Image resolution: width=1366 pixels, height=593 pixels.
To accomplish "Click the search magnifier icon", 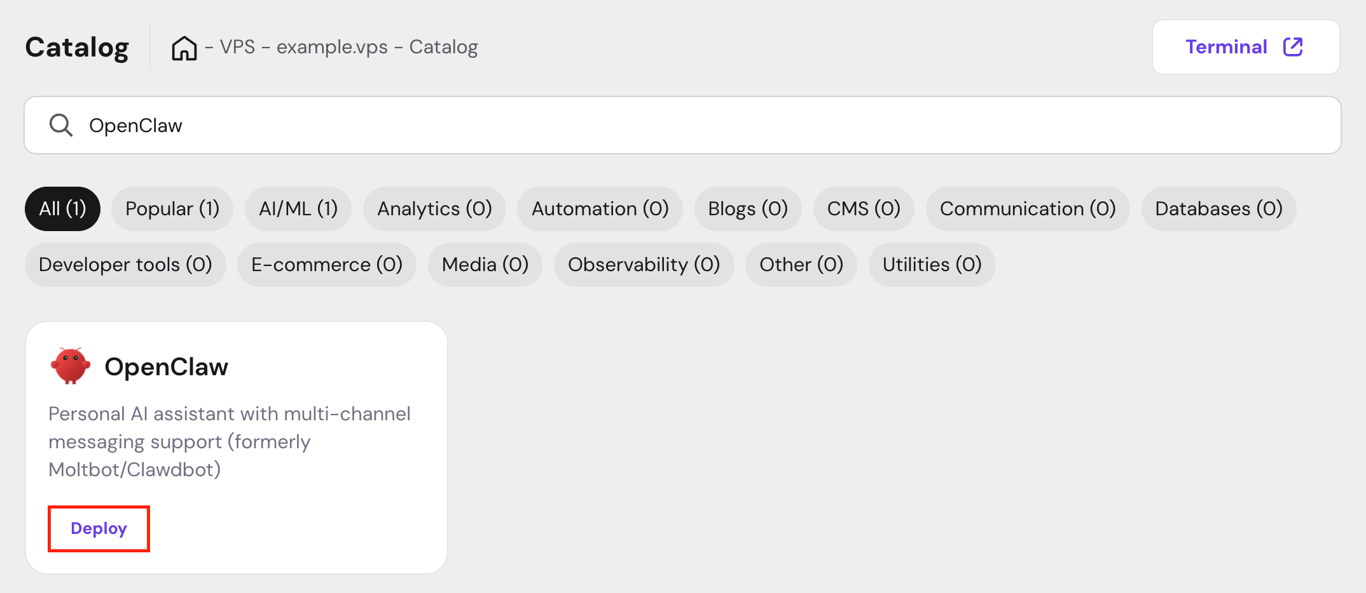I will pos(60,124).
